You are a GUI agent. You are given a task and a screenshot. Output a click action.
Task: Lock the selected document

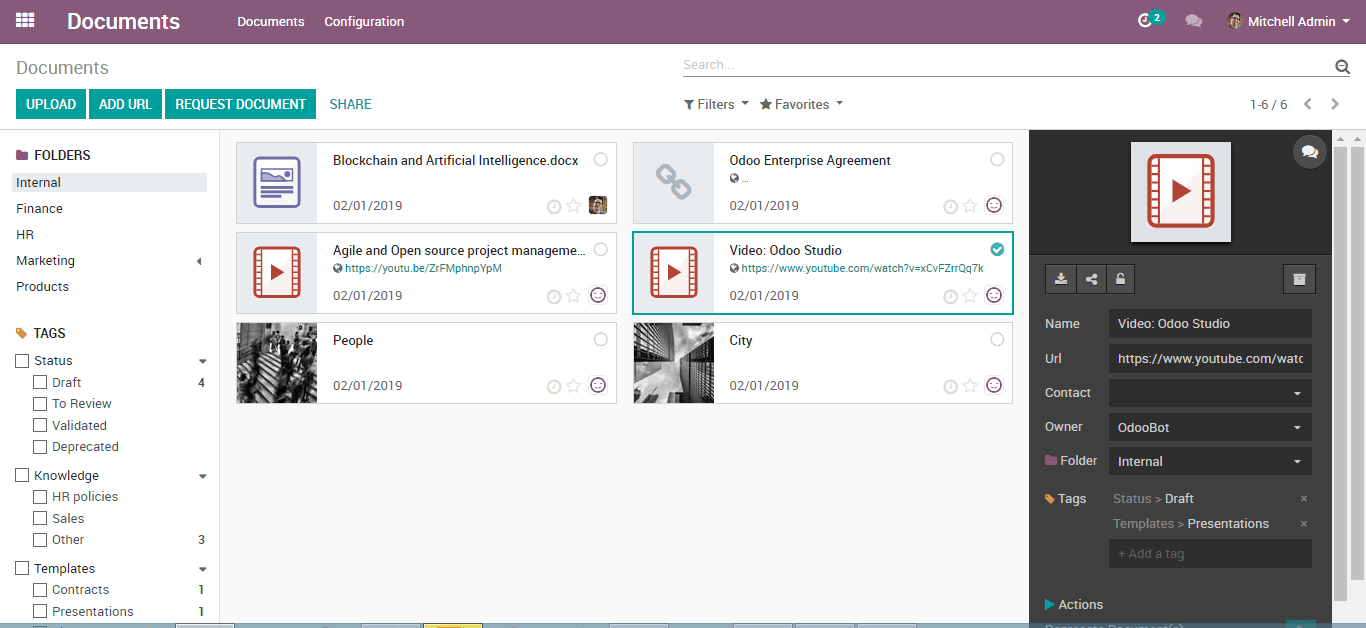click(x=1120, y=279)
